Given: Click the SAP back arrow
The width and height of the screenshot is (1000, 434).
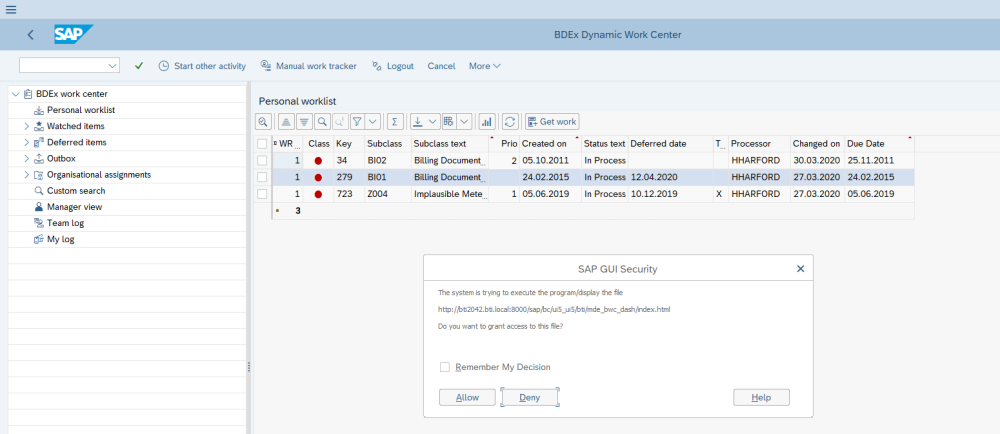Looking at the screenshot, I should (31, 35).
